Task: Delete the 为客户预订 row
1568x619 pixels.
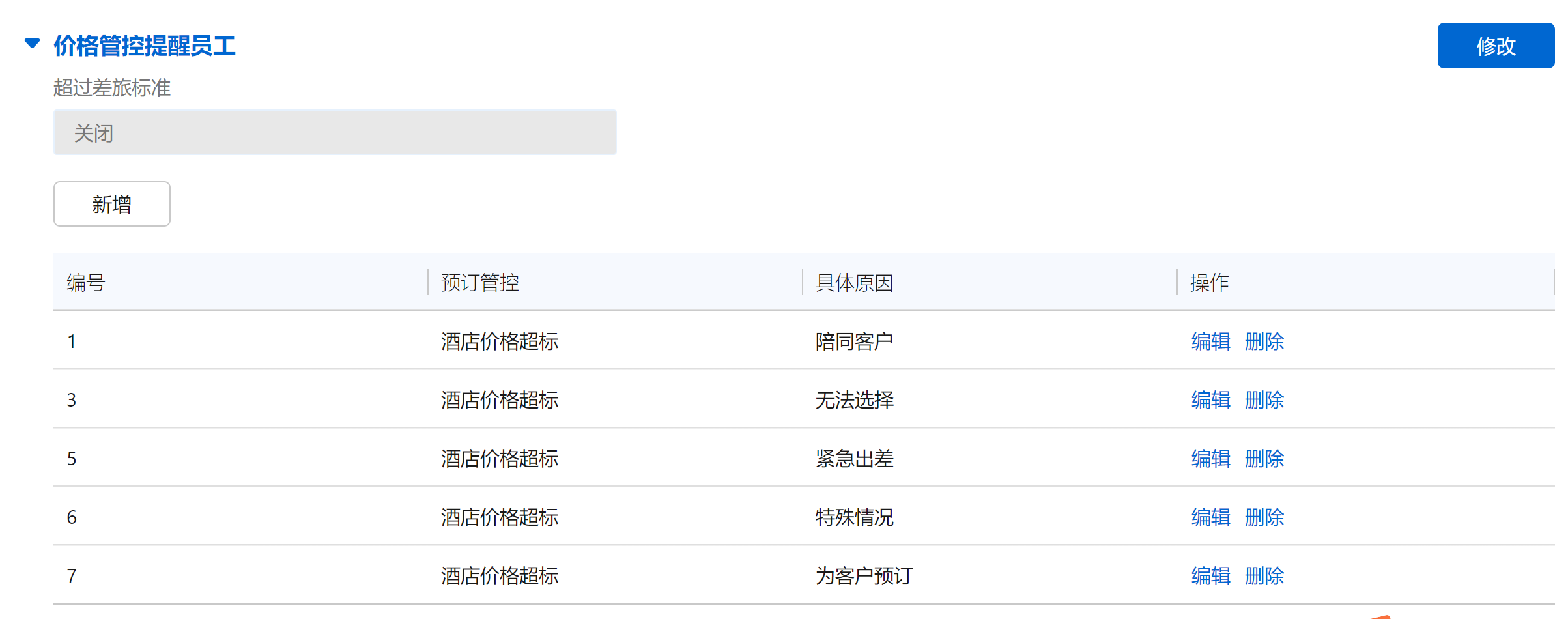Action: click(1264, 576)
